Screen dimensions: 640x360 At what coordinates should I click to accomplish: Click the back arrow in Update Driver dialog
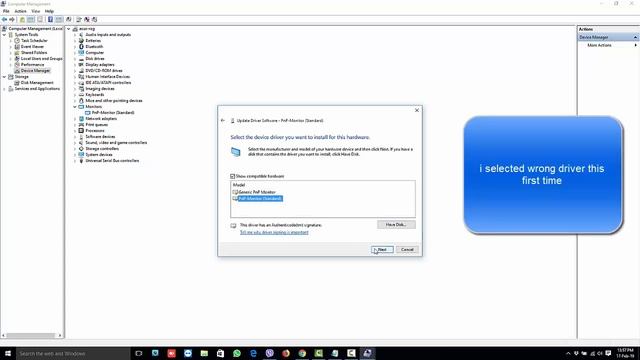pos(223,120)
